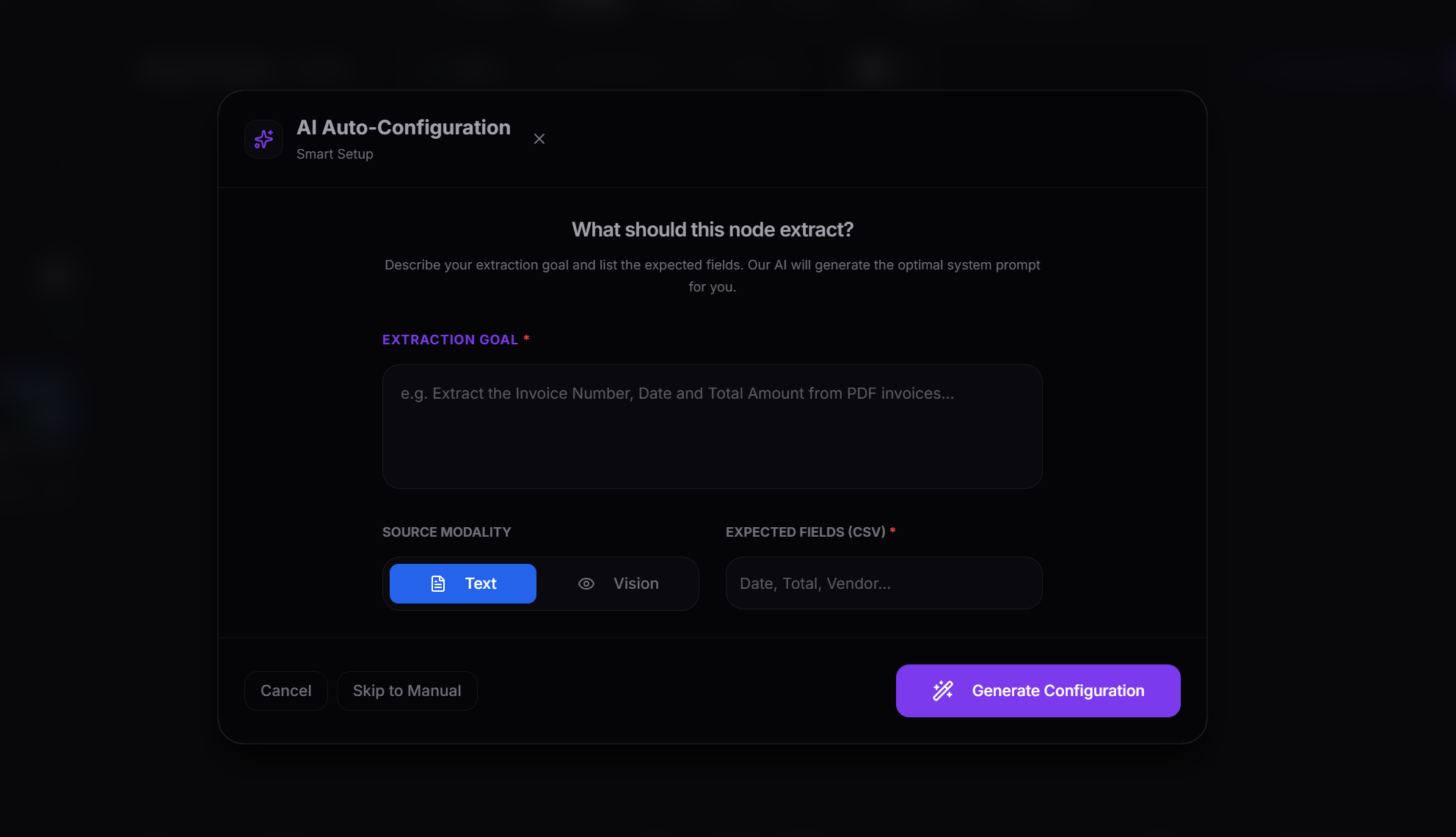Click the description paragraph about system prompt
Image resolution: width=1456 pixels, height=837 pixels.
pyautogui.click(x=712, y=275)
